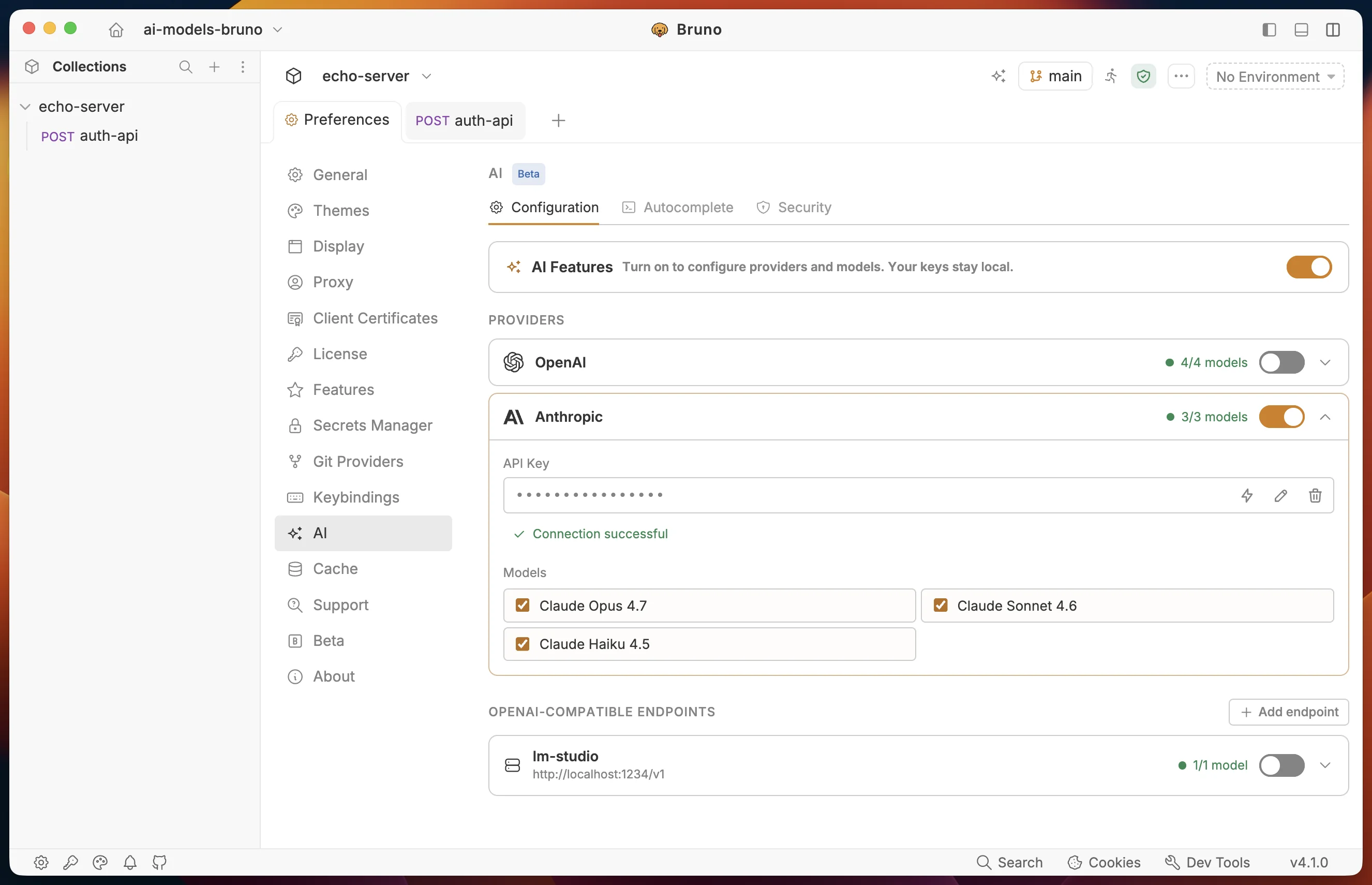Screen dimensions: 1372x885
Task: Open preferences via the status bar gear icon
Action: (x=41, y=862)
